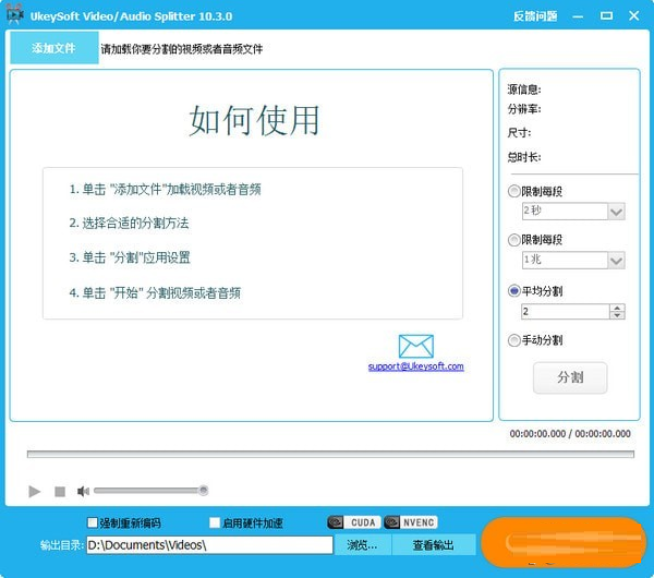Select the 平均分割 radio button

[514, 291]
